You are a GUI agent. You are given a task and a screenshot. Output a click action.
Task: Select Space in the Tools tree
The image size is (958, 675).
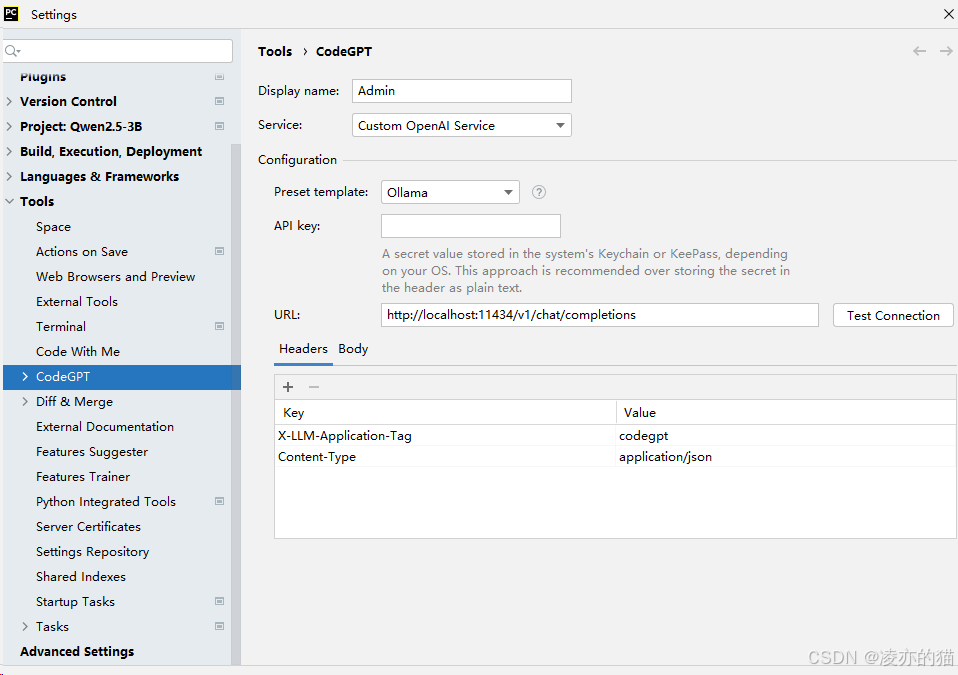point(53,227)
